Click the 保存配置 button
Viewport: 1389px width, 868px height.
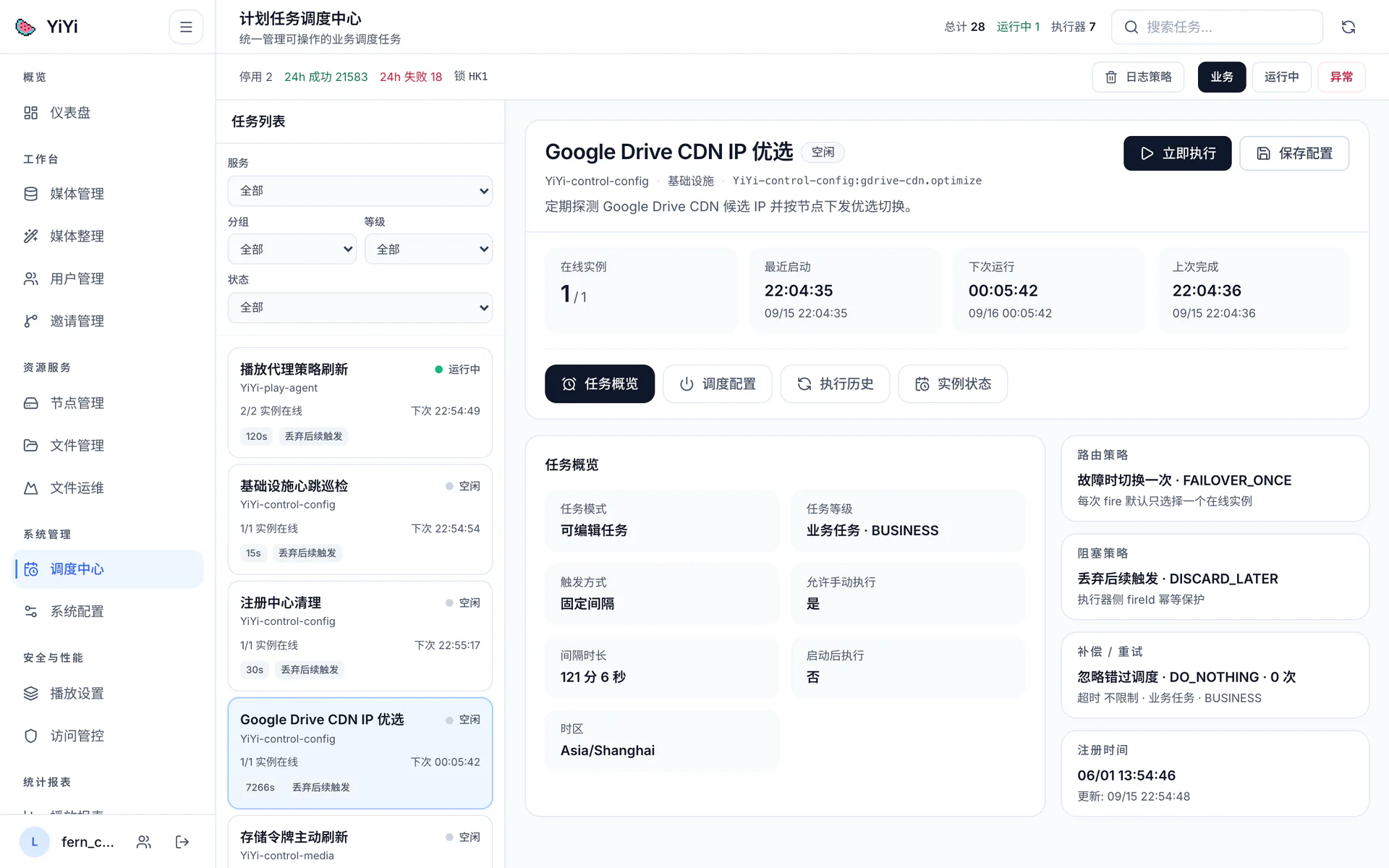click(x=1294, y=153)
